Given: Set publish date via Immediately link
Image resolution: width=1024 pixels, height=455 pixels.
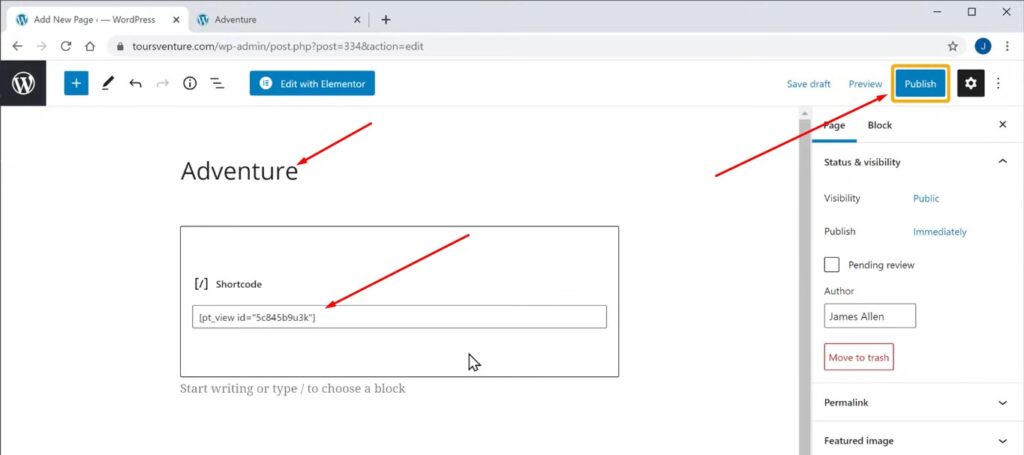Looking at the screenshot, I should click(x=940, y=232).
